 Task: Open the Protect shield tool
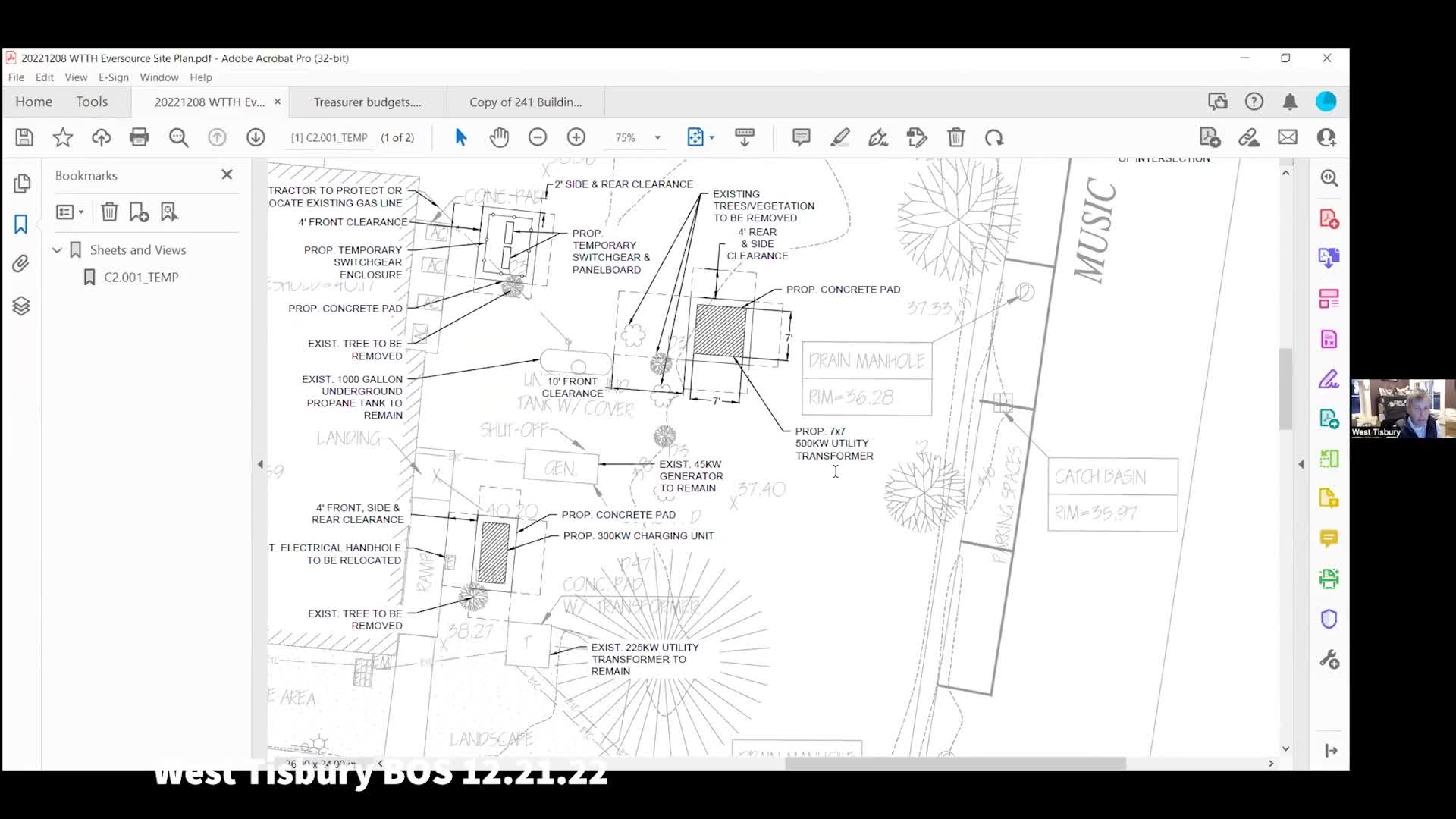(1329, 620)
